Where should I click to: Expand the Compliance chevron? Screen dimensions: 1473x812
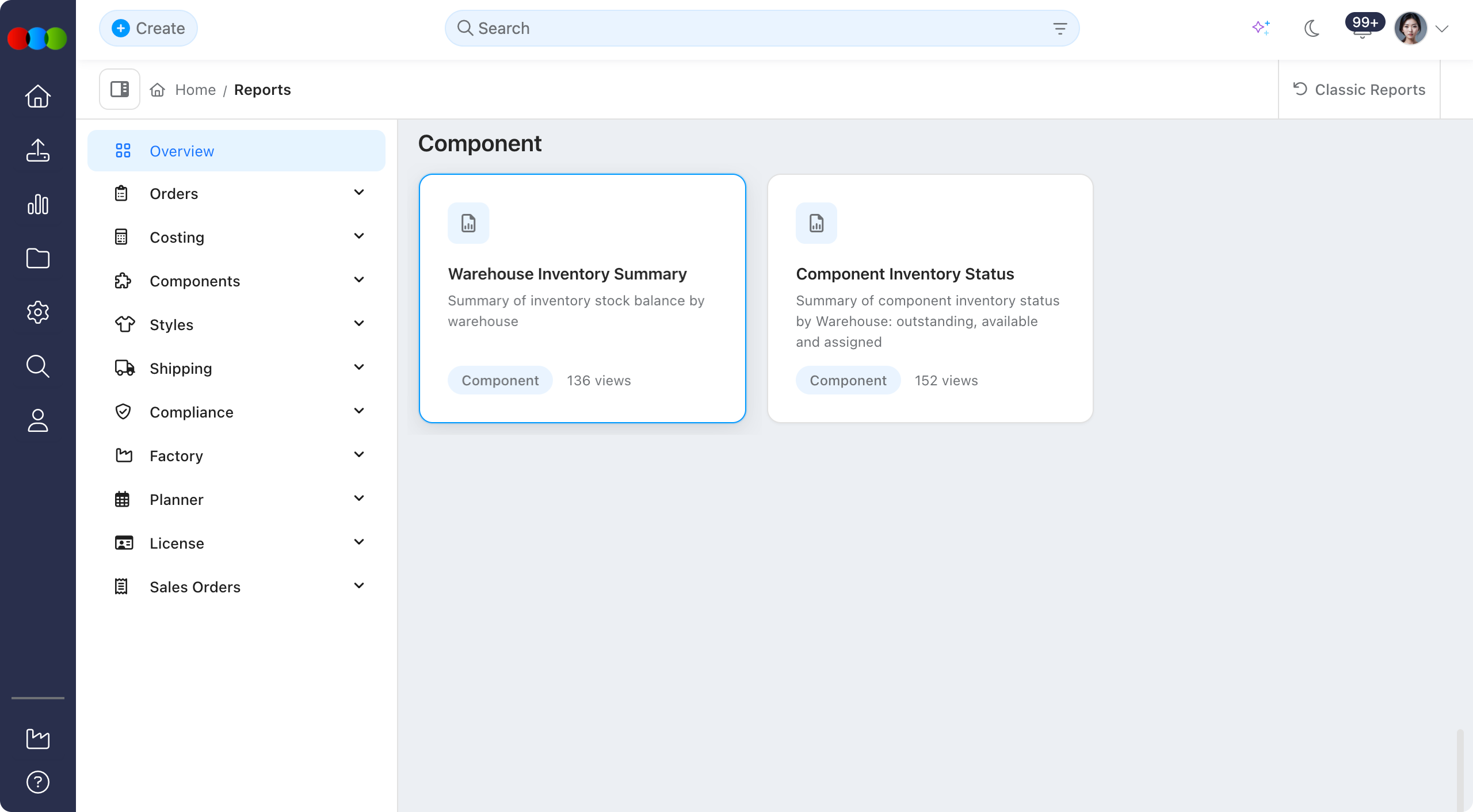[359, 411]
